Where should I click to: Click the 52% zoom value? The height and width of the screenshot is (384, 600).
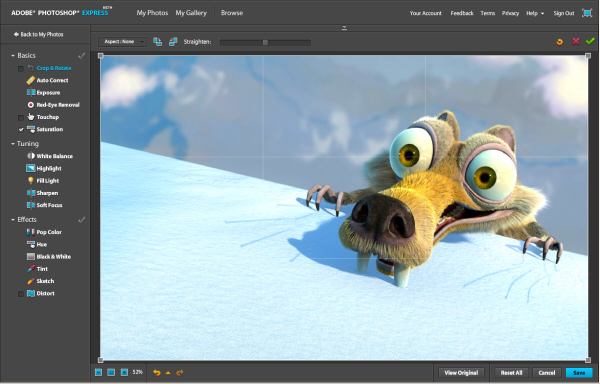tap(137, 372)
